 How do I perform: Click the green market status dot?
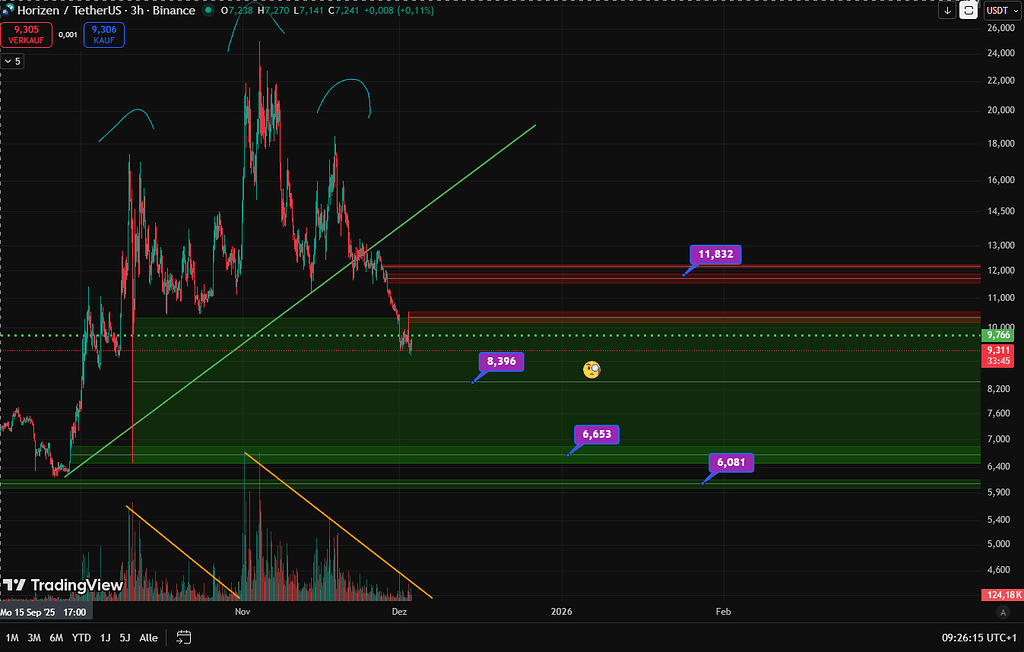click(207, 10)
